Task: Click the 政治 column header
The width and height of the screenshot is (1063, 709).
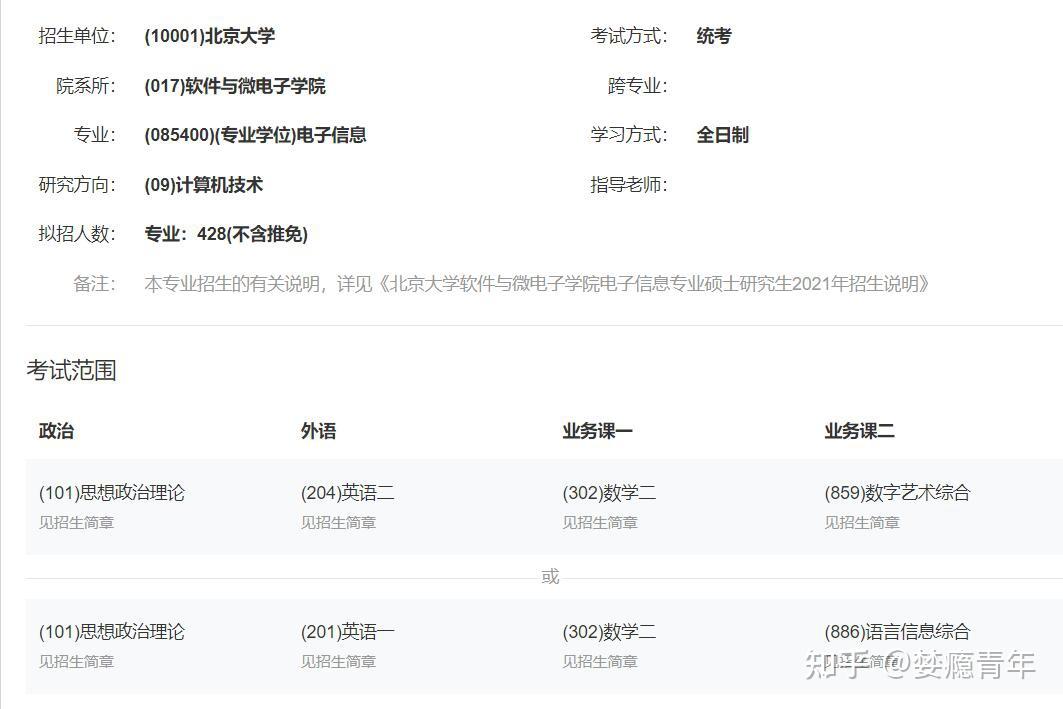Action: coord(56,430)
